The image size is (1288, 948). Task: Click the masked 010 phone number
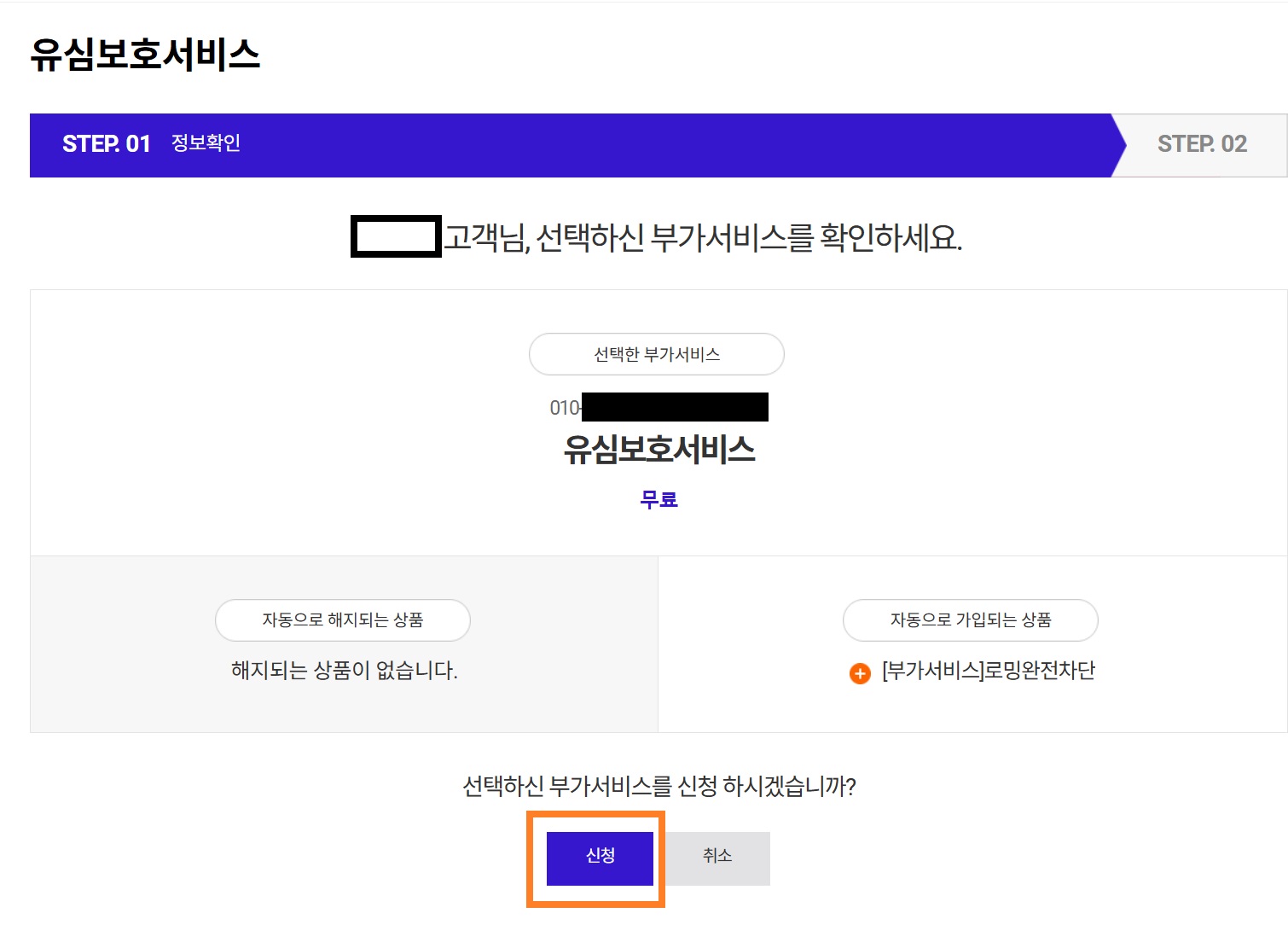click(661, 406)
